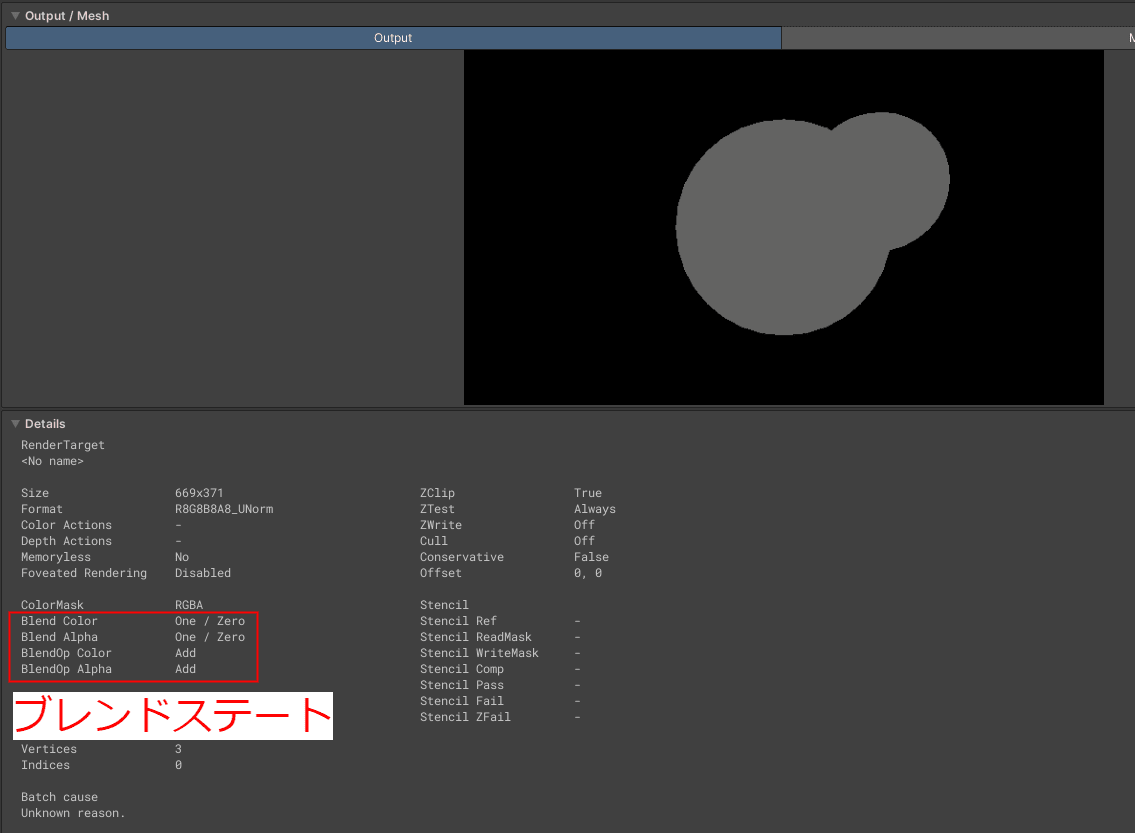The width and height of the screenshot is (1137, 834).
Task: Click the red highlighted blend state box
Action: tap(133, 646)
